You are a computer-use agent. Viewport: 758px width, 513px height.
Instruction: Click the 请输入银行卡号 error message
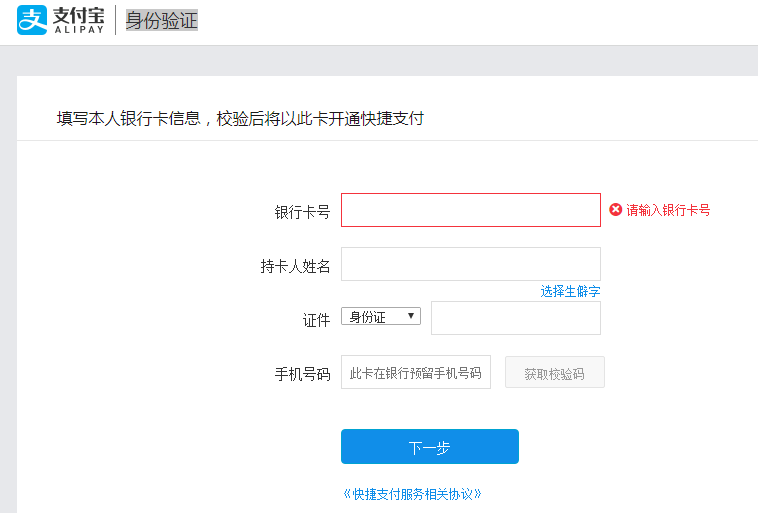(x=668, y=210)
